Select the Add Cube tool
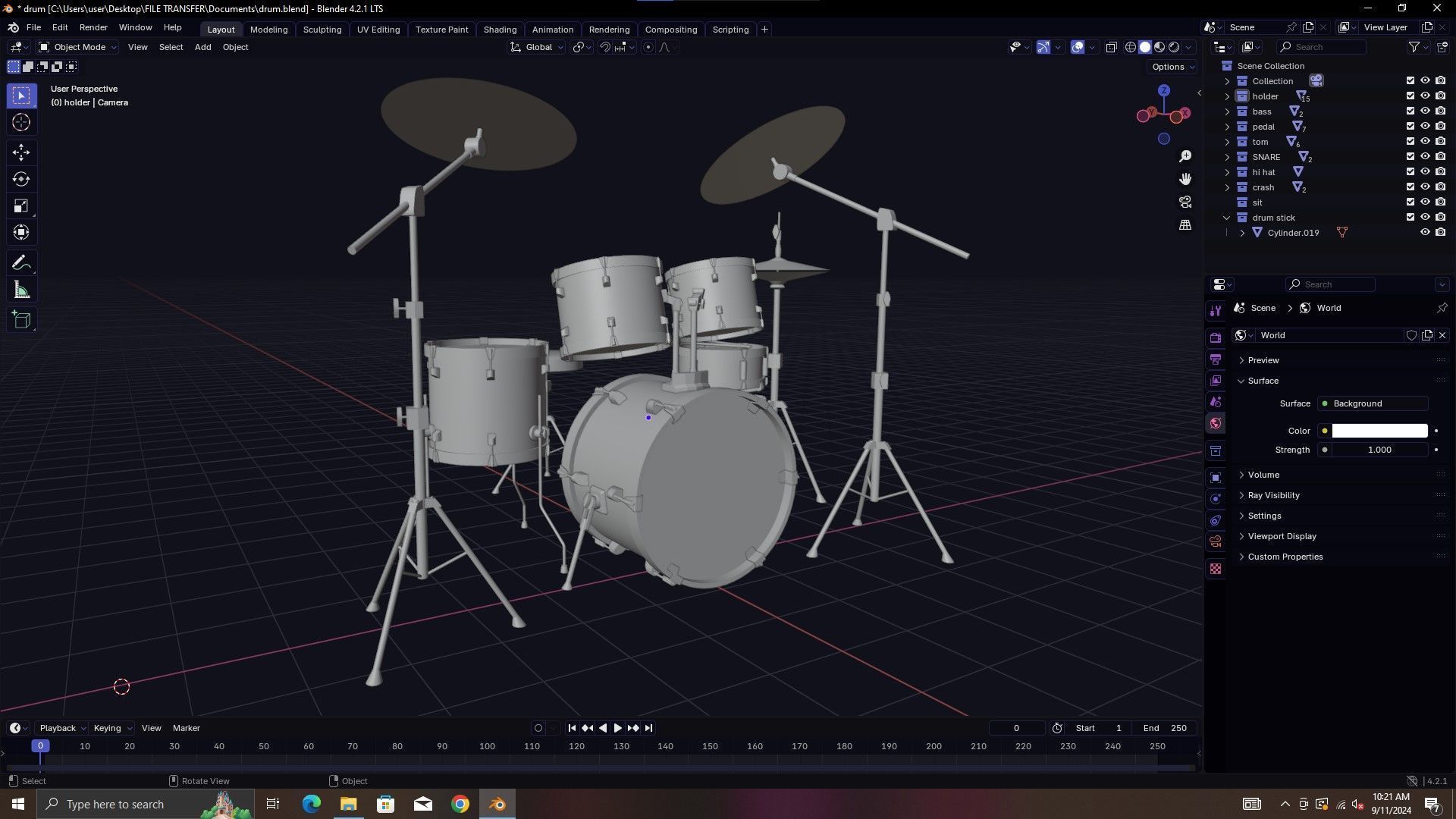The width and height of the screenshot is (1456, 819). 21,320
